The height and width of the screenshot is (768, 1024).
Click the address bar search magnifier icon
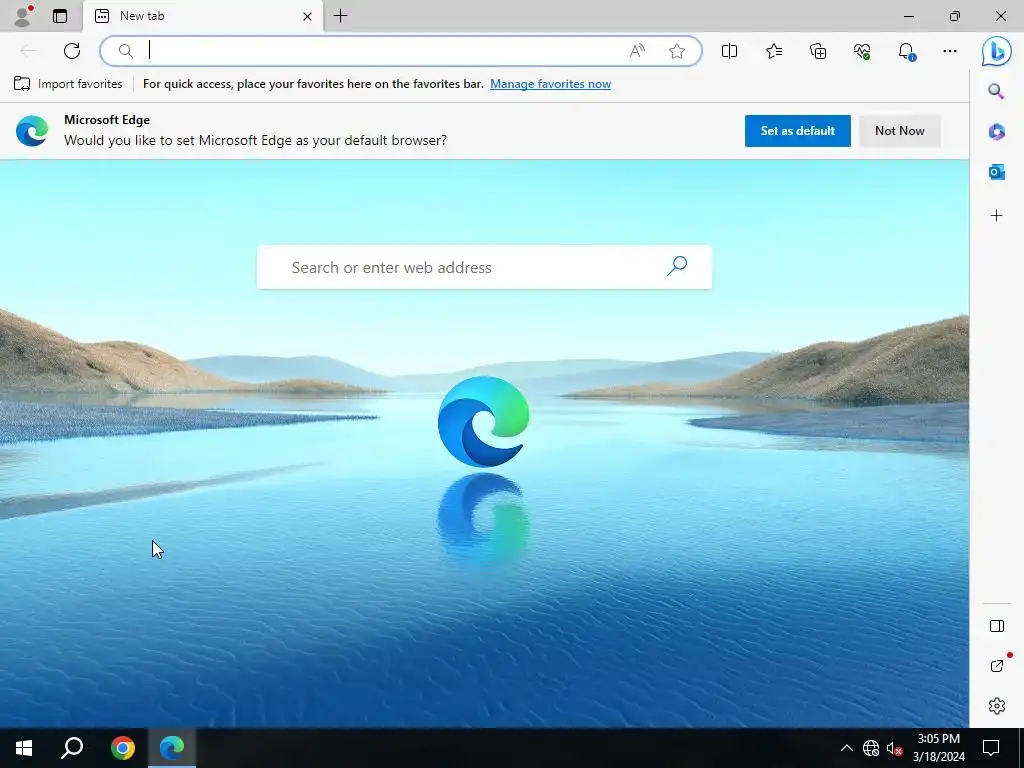(x=125, y=51)
